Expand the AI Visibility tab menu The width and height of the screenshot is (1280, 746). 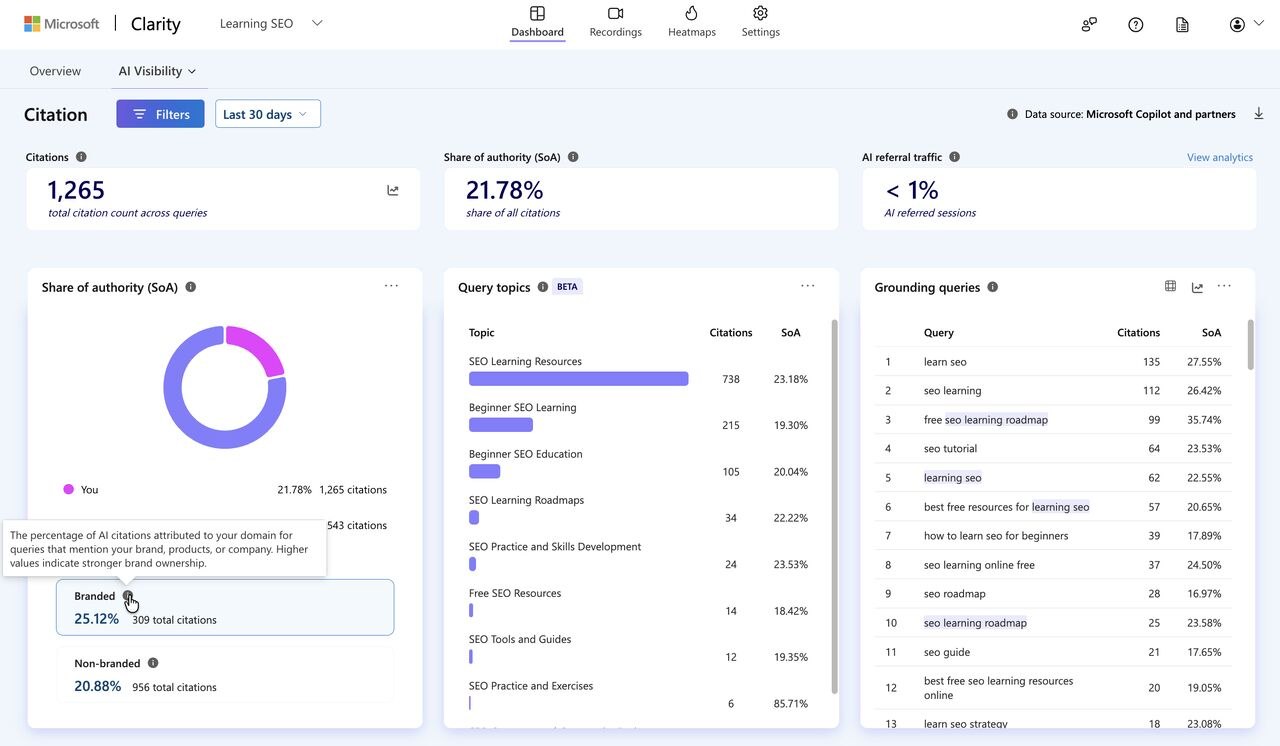pyautogui.click(x=157, y=71)
